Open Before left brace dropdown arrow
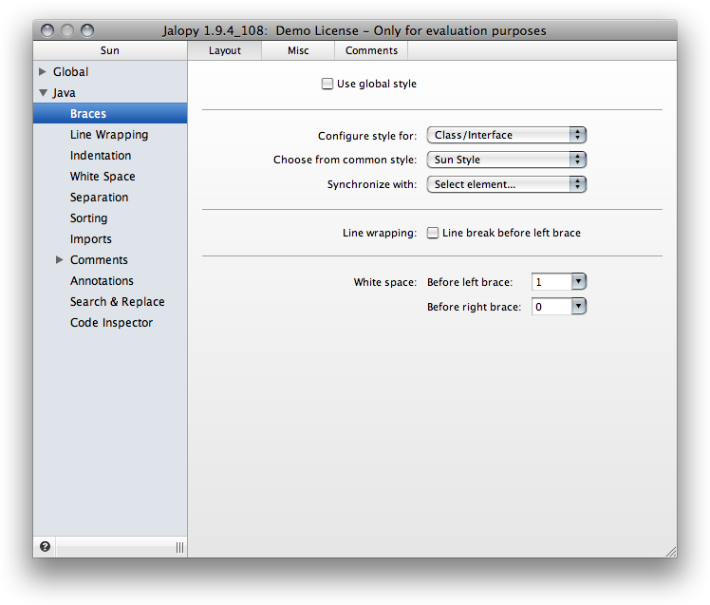 [x=579, y=282]
